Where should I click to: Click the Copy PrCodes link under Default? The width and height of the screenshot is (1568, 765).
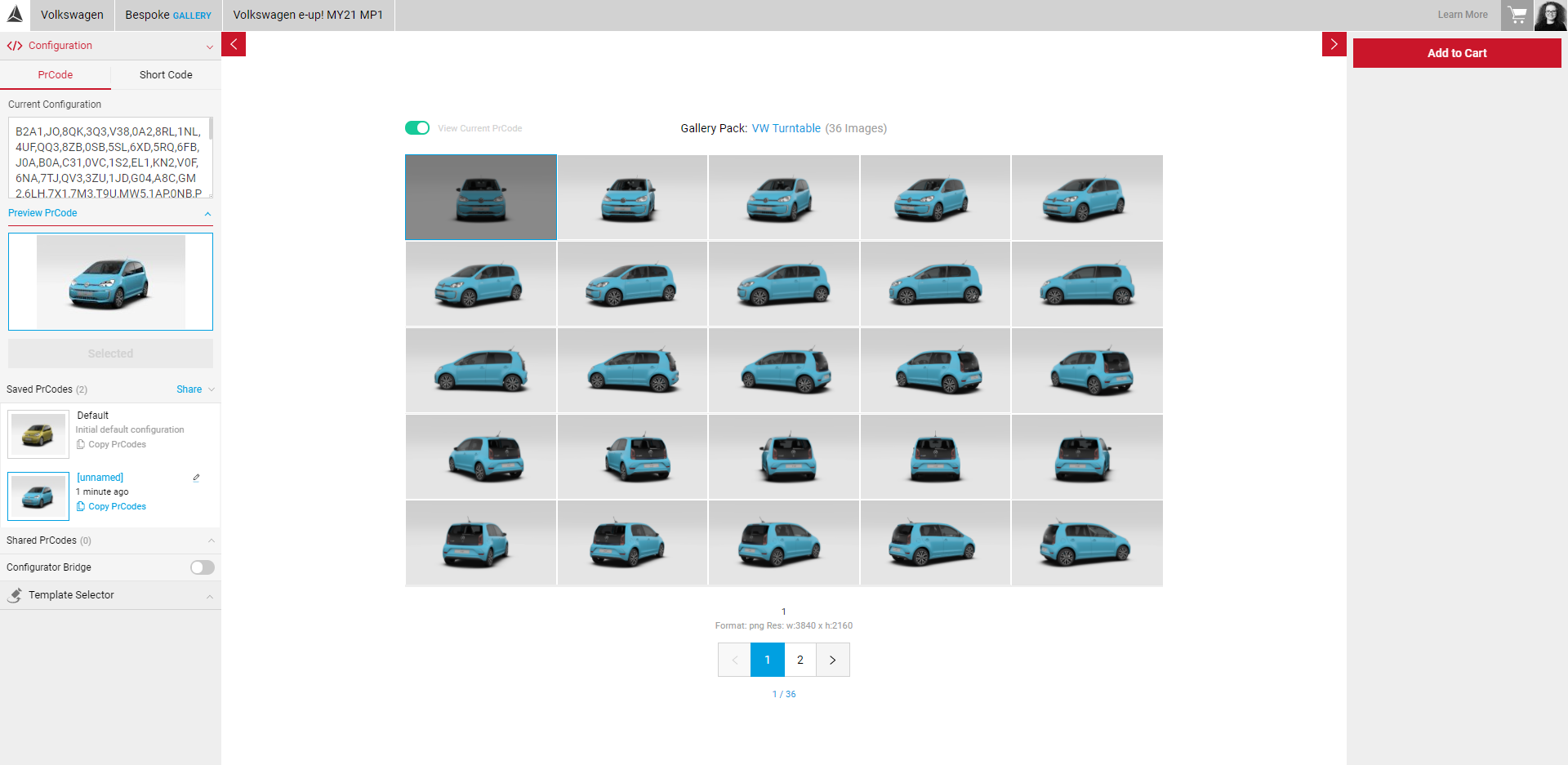pyautogui.click(x=117, y=444)
